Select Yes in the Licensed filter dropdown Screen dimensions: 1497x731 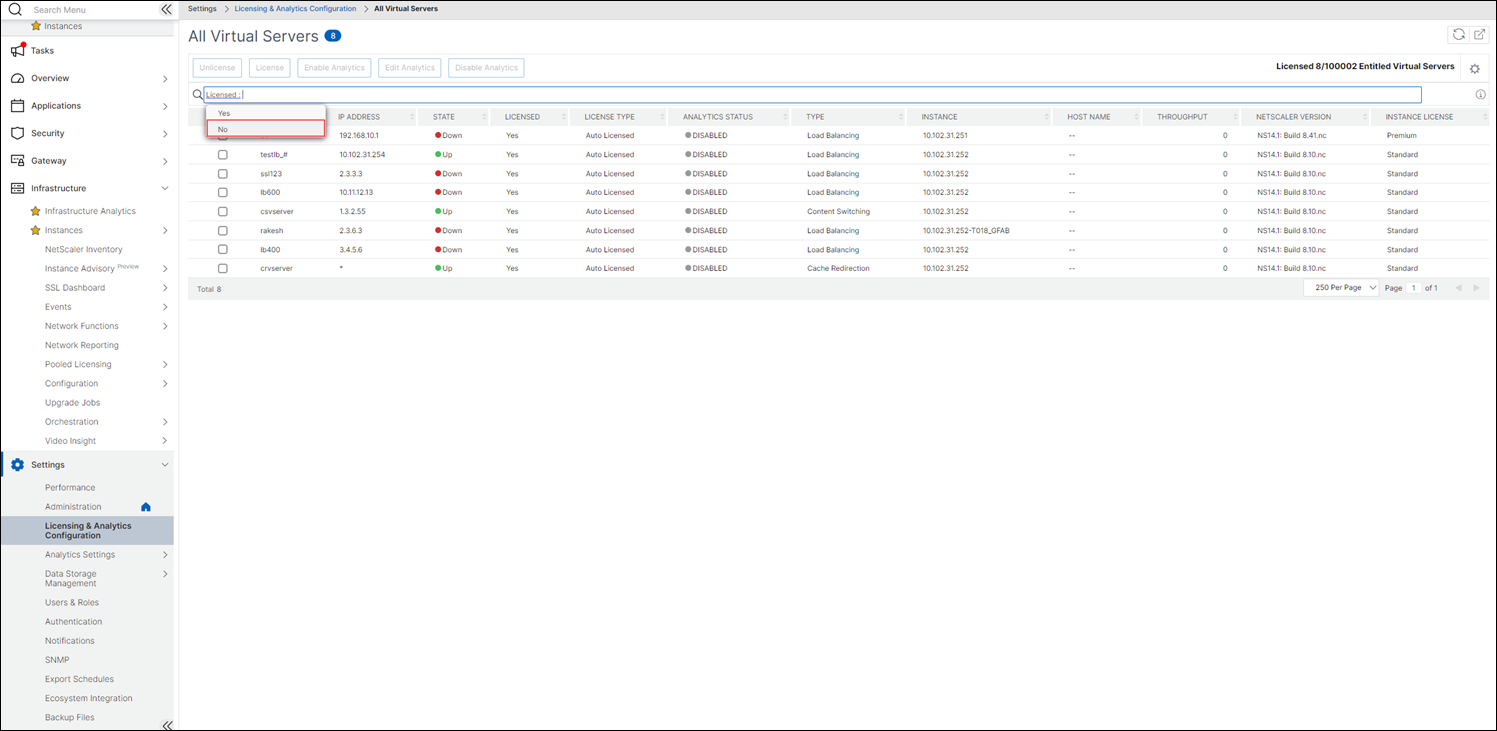coord(266,113)
